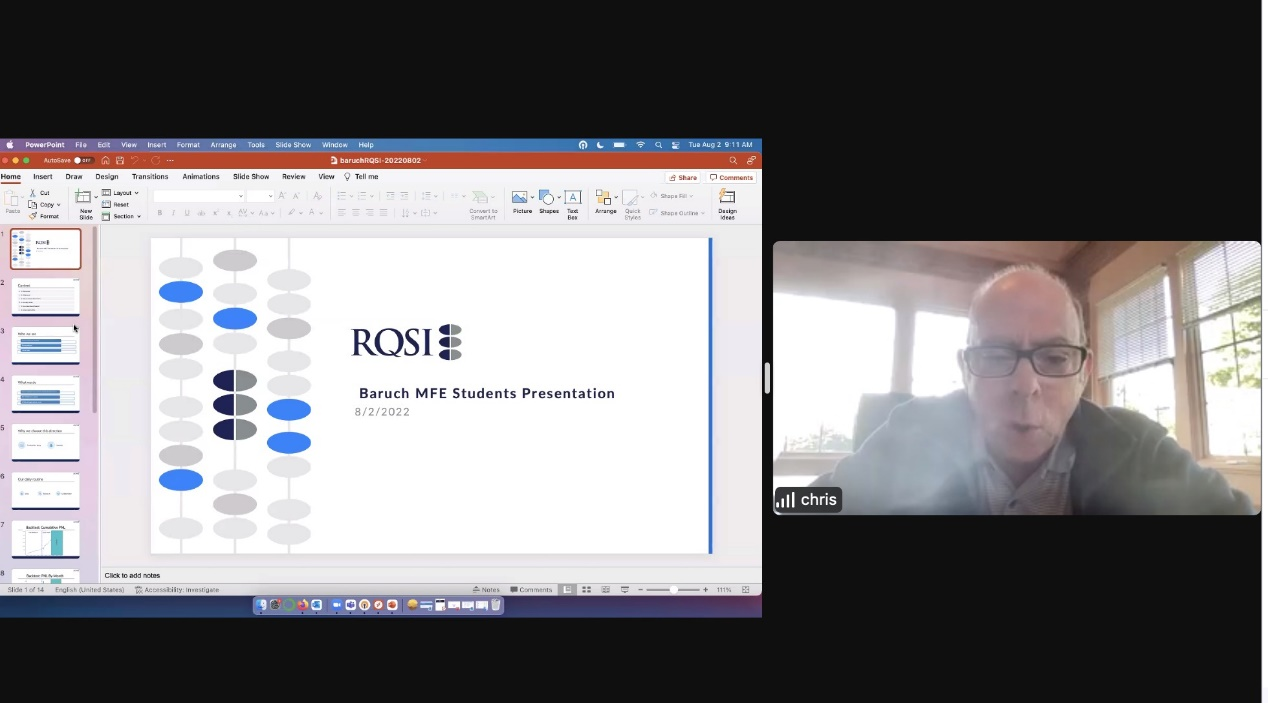1268x703 pixels.
Task: Insert a Picture from the ribbon
Action: [x=522, y=202]
